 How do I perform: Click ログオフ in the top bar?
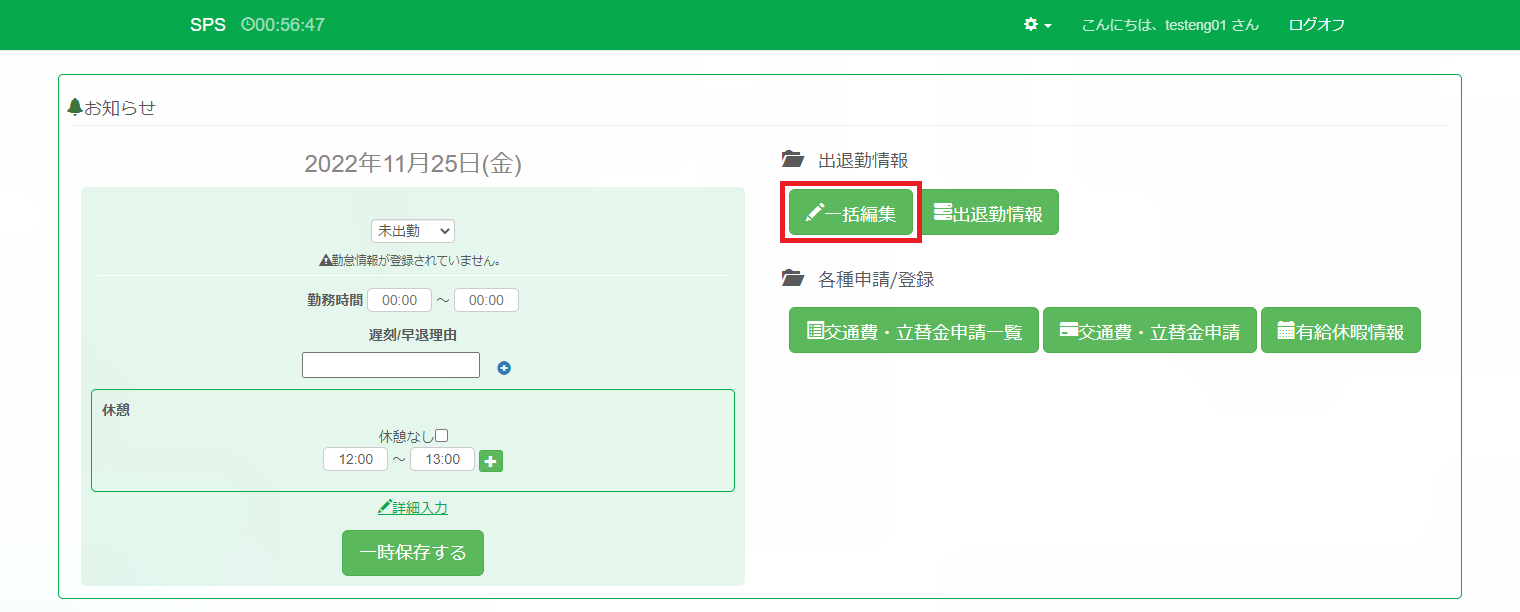coord(1316,24)
